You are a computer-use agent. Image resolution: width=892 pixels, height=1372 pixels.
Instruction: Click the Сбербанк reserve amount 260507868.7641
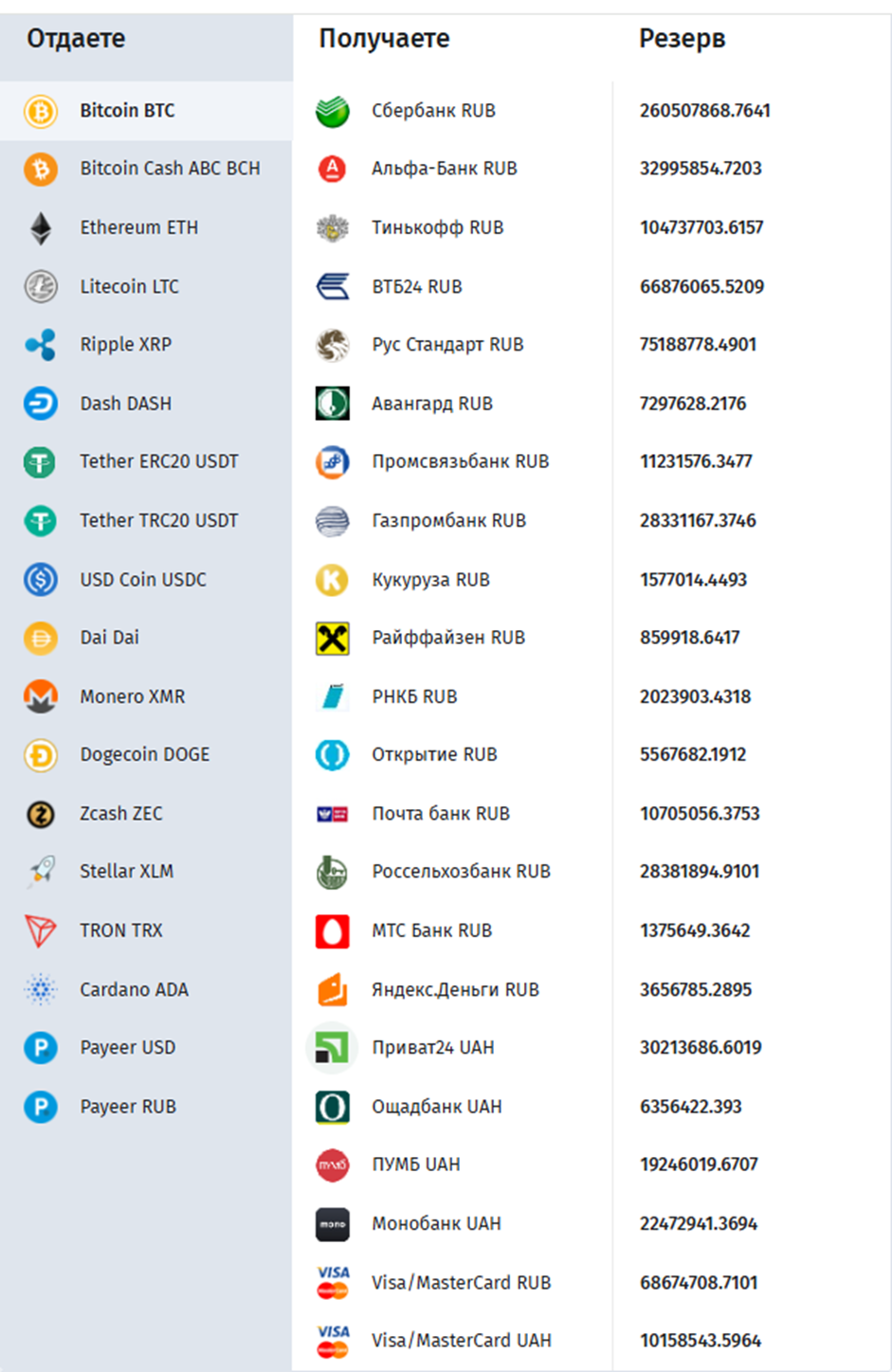pyautogui.click(x=704, y=111)
